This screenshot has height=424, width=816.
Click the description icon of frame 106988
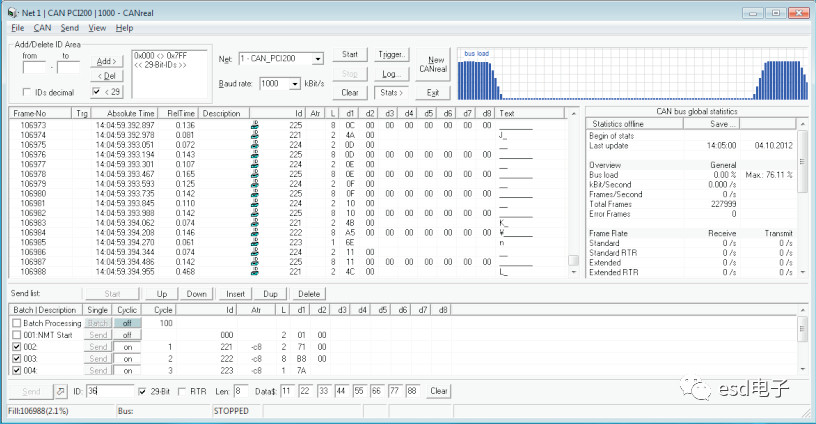[255, 271]
